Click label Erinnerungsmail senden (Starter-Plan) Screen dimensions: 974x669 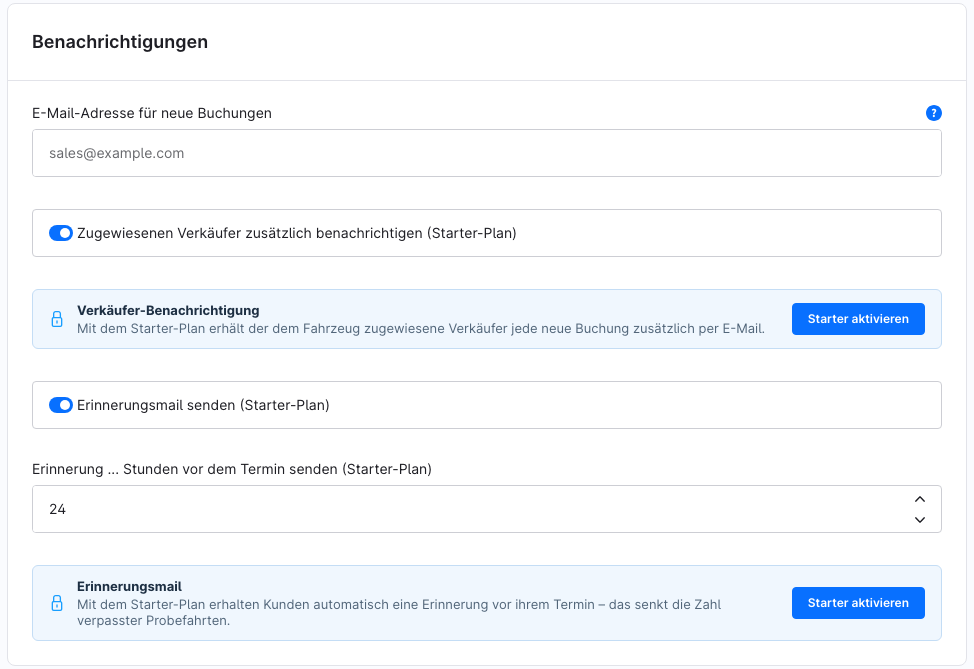(203, 405)
